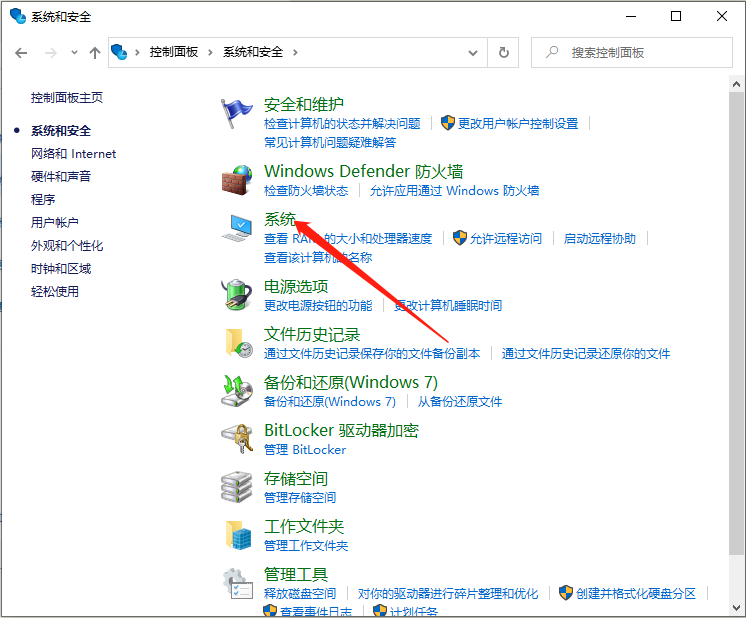Click the shield icon before 允许远程访问
The image size is (746, 618).
click(x=460, y=238)
